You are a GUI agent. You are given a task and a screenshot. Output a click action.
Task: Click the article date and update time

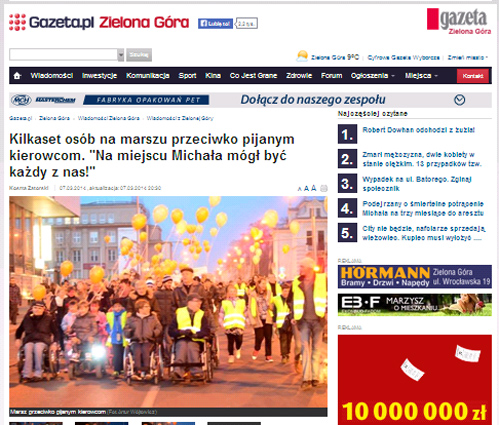110,188
